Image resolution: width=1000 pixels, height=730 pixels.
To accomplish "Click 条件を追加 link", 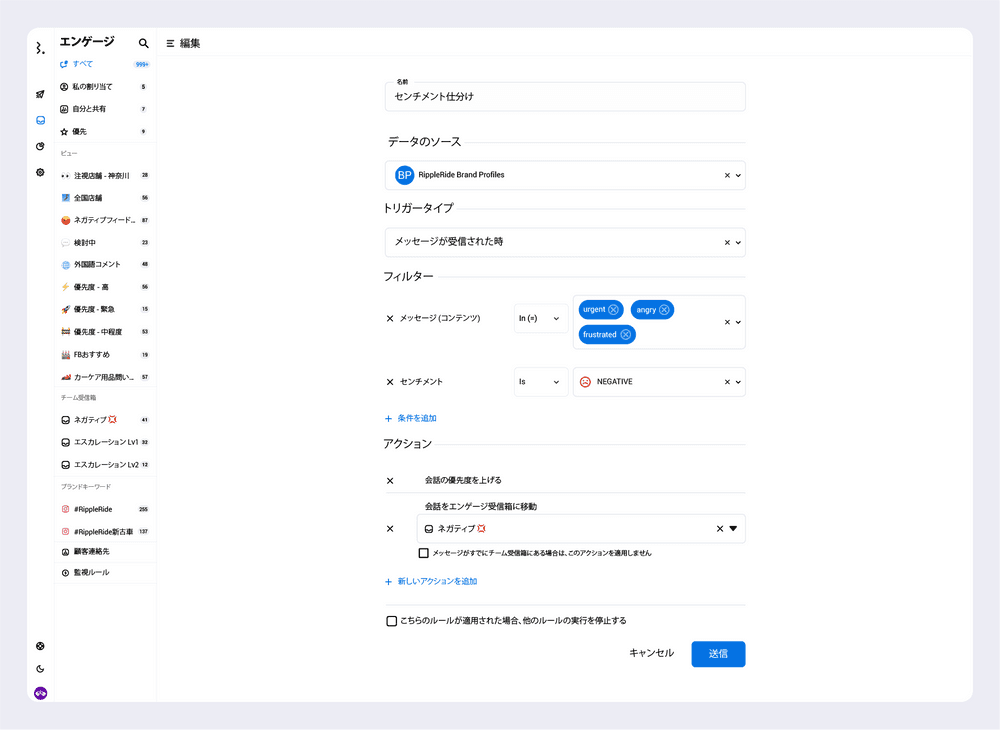I will [x=411, y=418].
